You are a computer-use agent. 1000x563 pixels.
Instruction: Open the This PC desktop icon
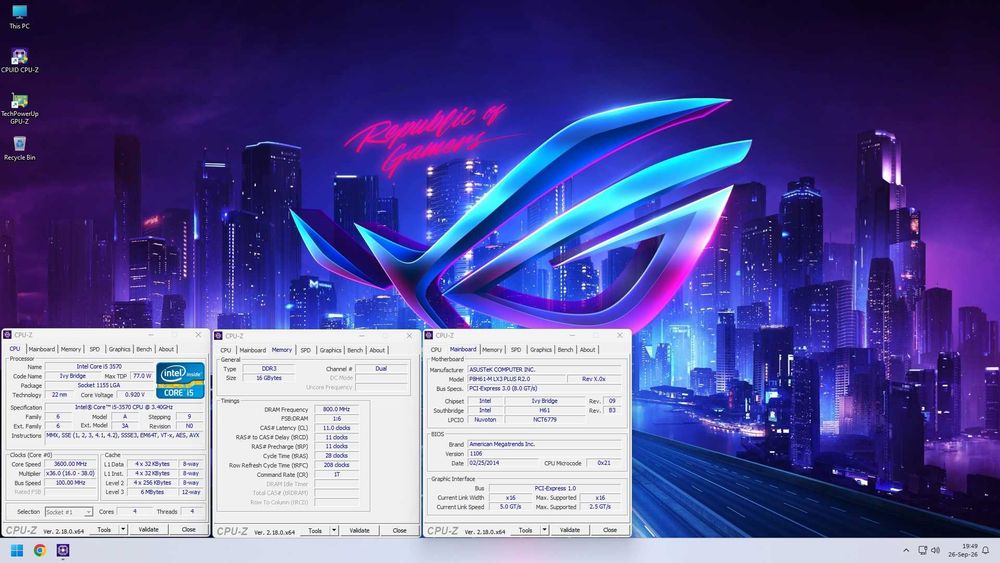click(19, 17)
